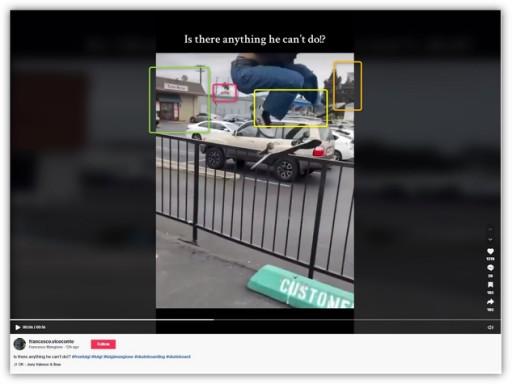Open comments via speech bubble icon
512x384 pixels.
(490, 268)
